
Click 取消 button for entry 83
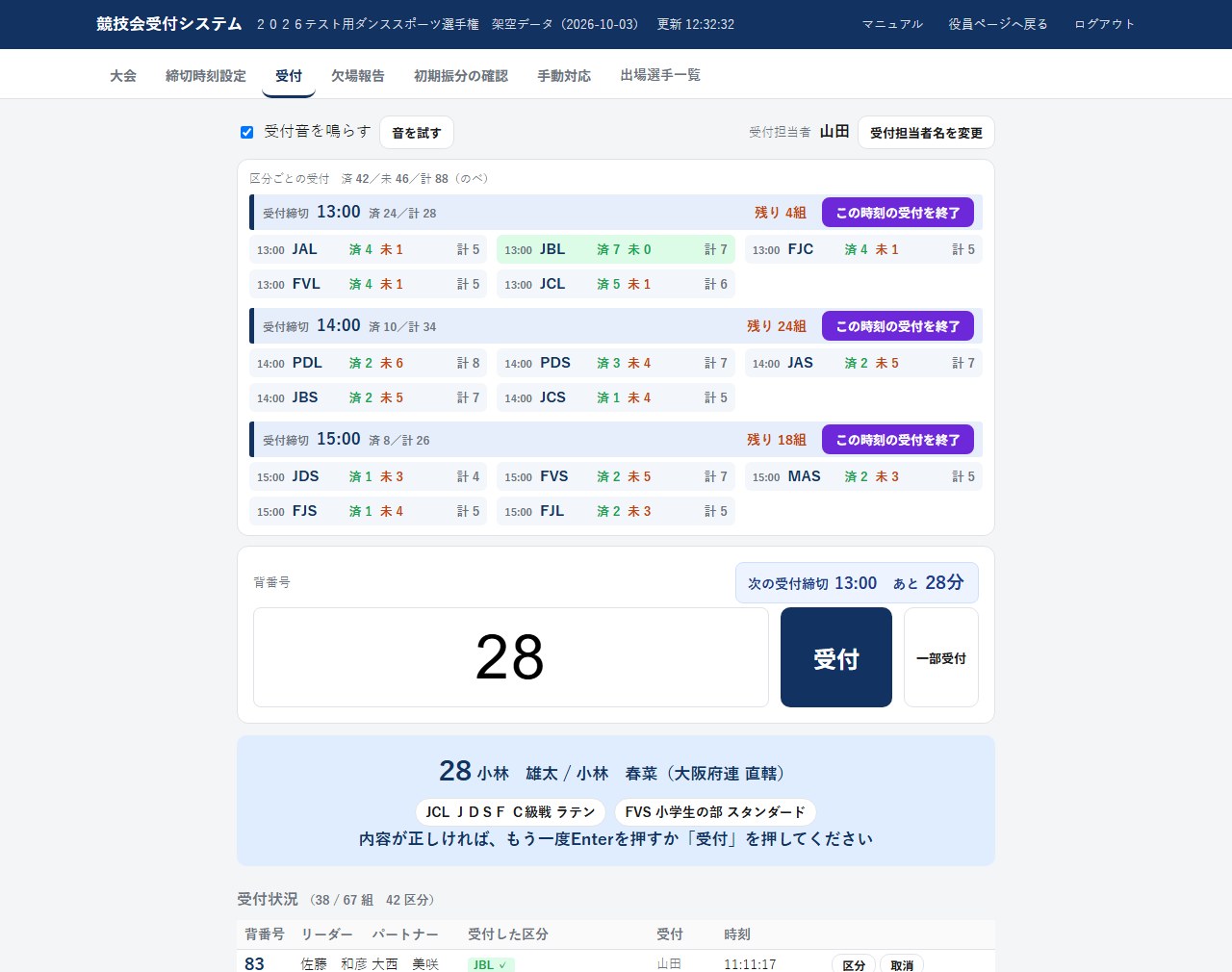point(902,964)
